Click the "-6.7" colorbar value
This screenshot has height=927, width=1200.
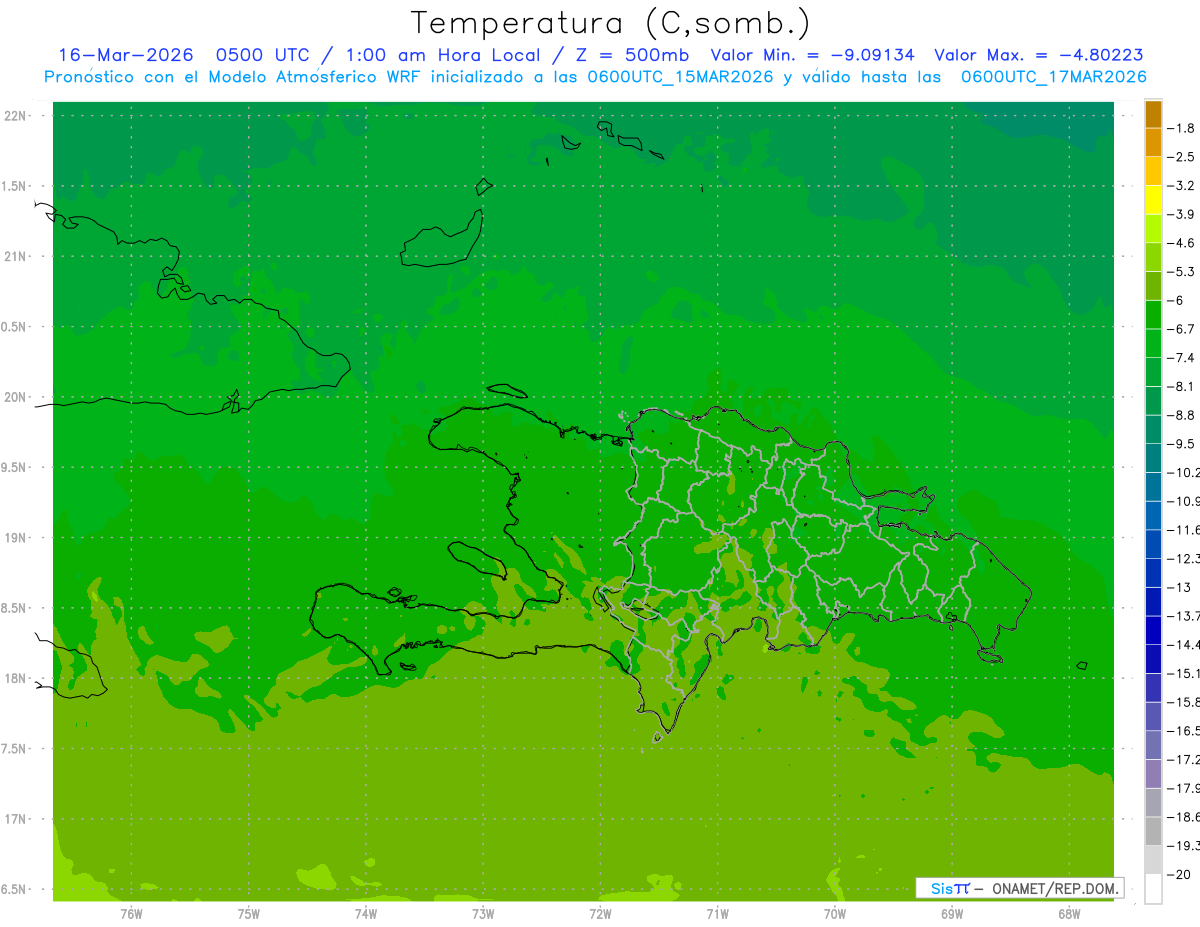pyautogui.click(x=1181, y=329)
